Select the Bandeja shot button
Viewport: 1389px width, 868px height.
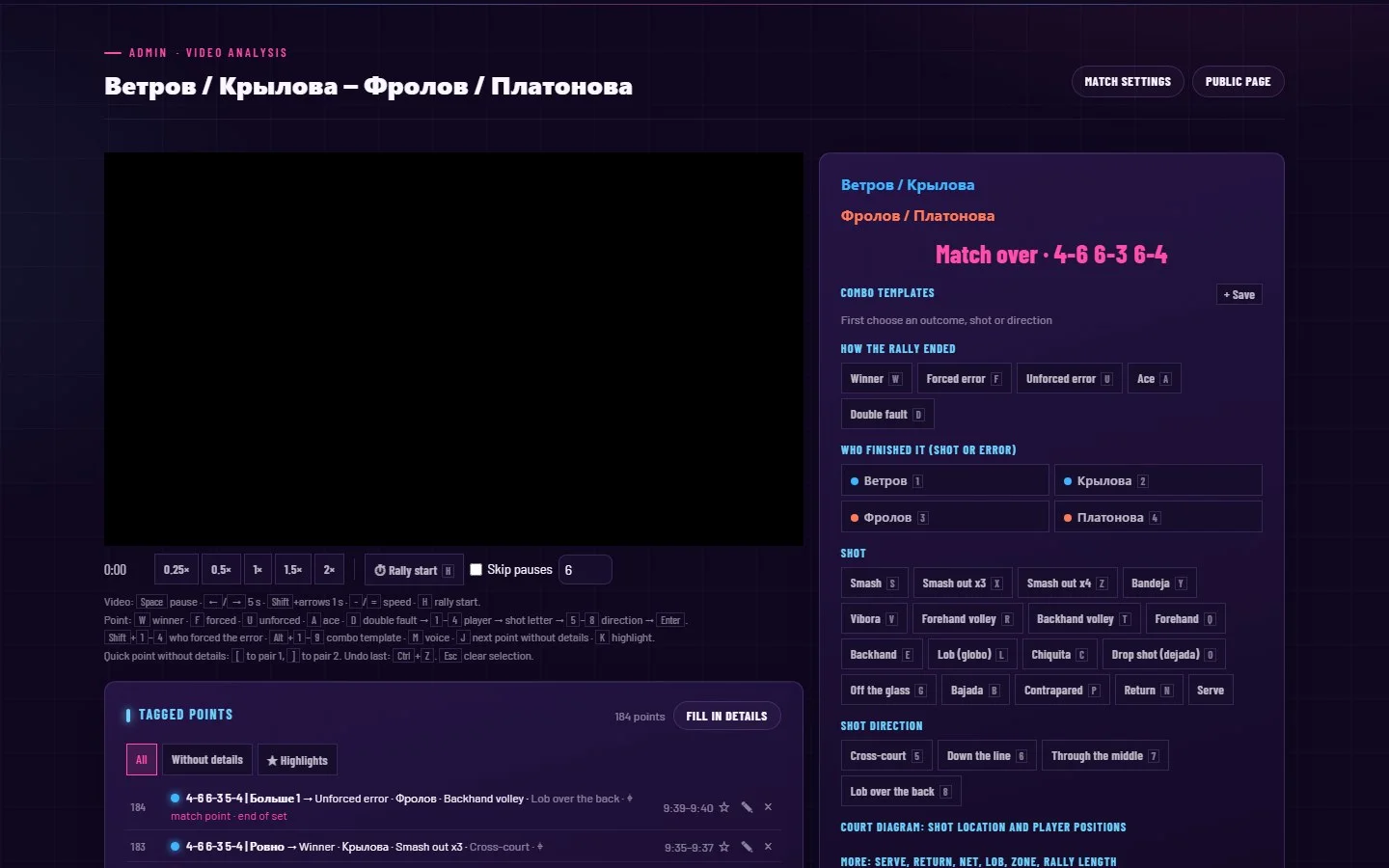pyautogui.click(x=1159, y=583)
